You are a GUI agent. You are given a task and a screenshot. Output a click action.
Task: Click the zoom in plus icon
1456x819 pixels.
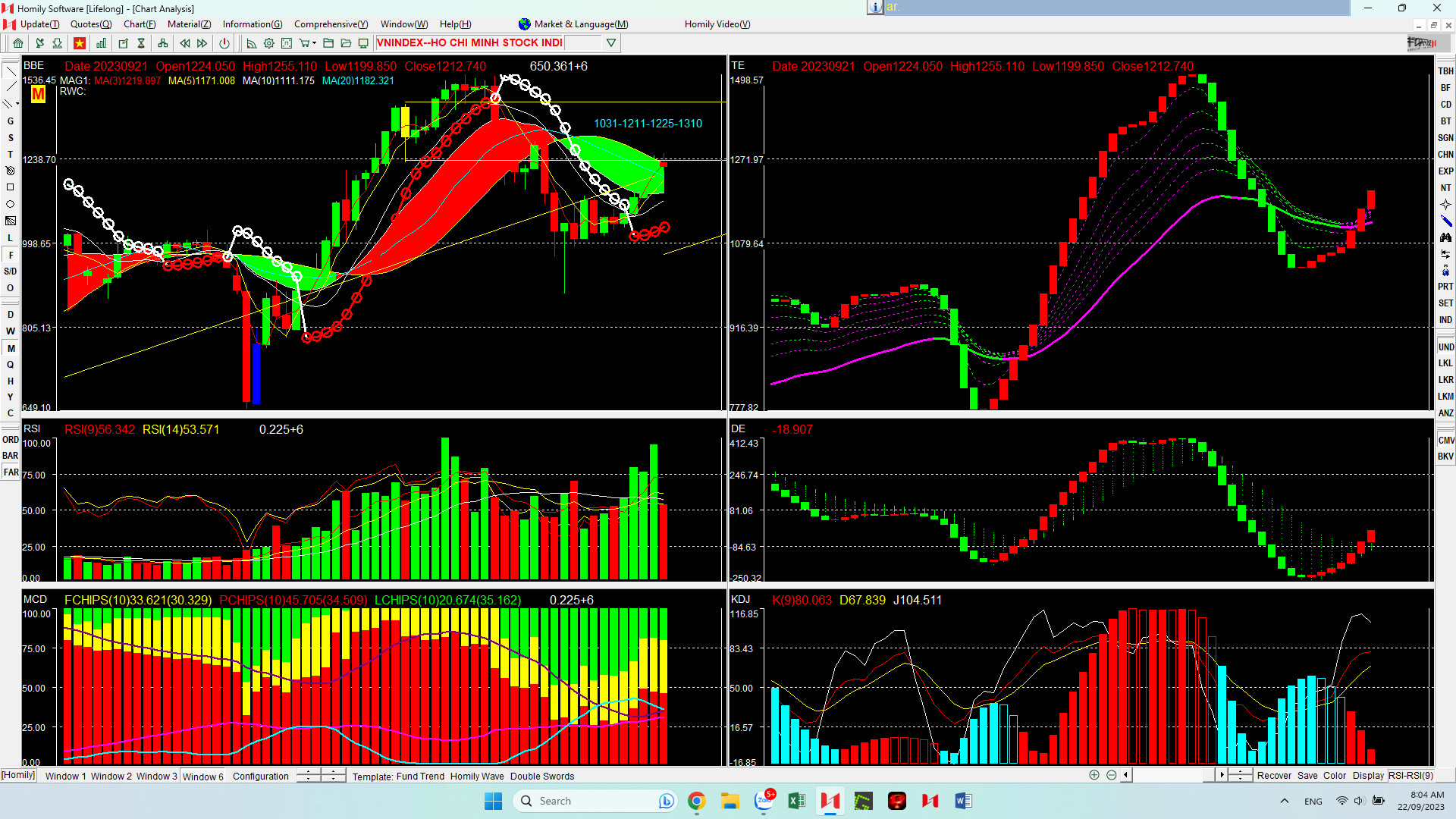(x=1094, y=775)
